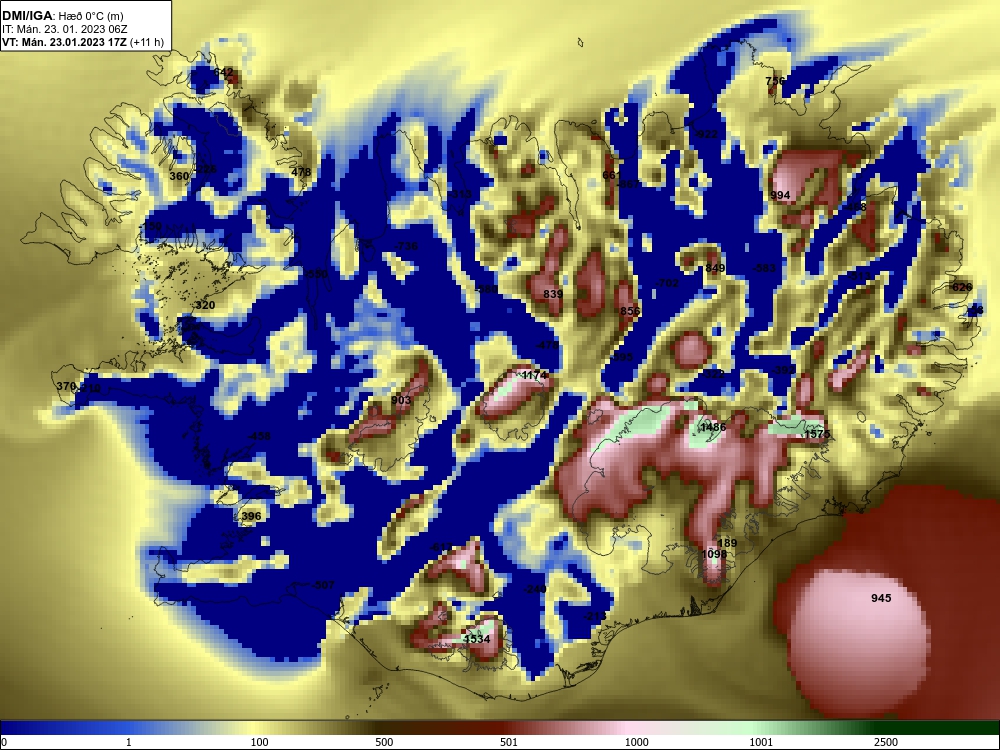1000x750 pixels.
Task: Click the map value 994
Action: click(780, 195)
